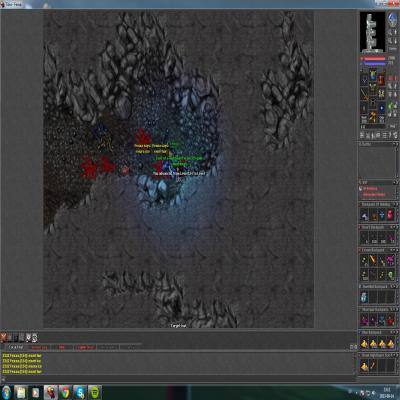Screen dimensions: 400x400
Task: Open the equipped red backpack slot
Action: click(x=381, y=79)
